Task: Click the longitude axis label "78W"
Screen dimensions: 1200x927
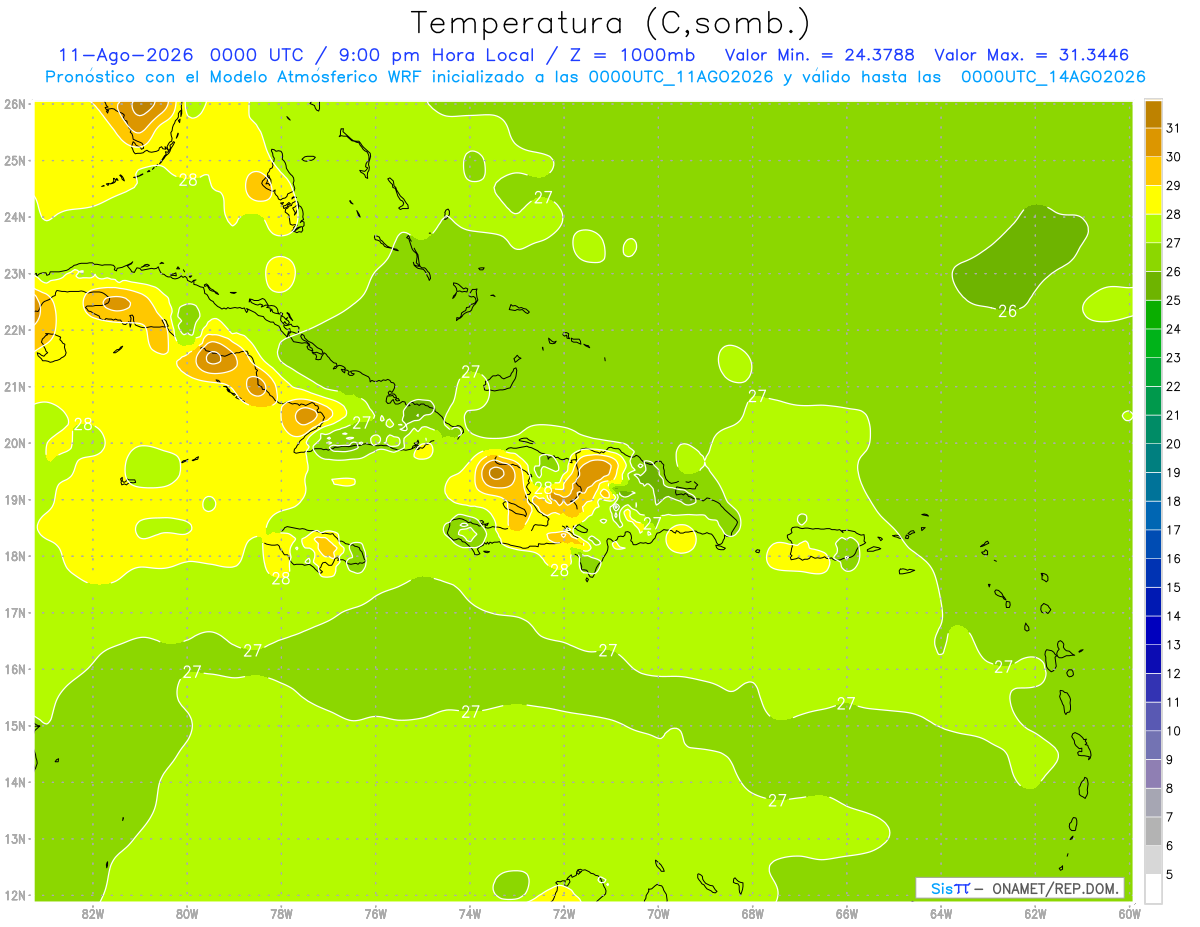Action: coord(281,914)
